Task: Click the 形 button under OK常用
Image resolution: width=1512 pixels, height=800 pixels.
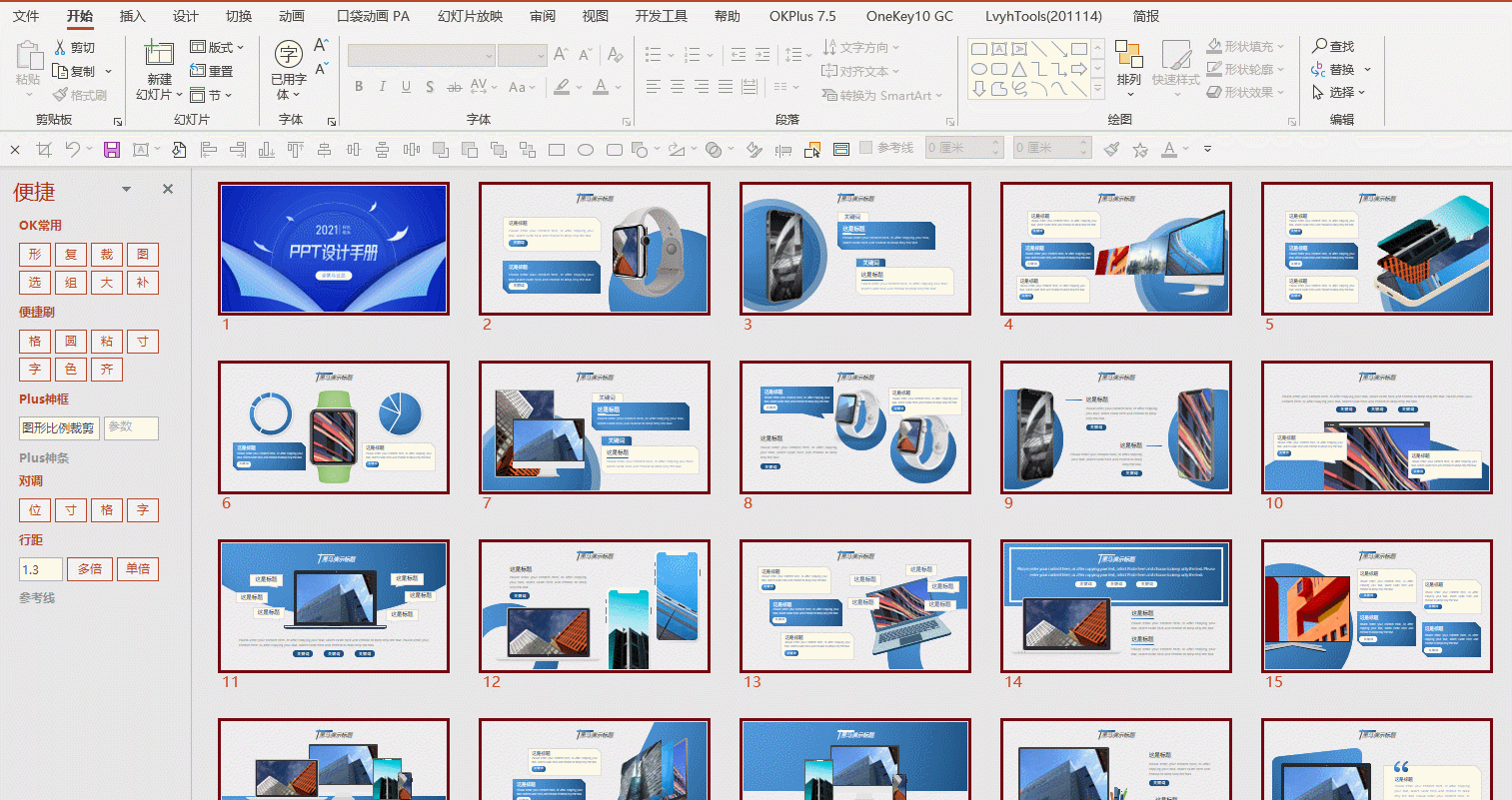Action: point(35,255)
